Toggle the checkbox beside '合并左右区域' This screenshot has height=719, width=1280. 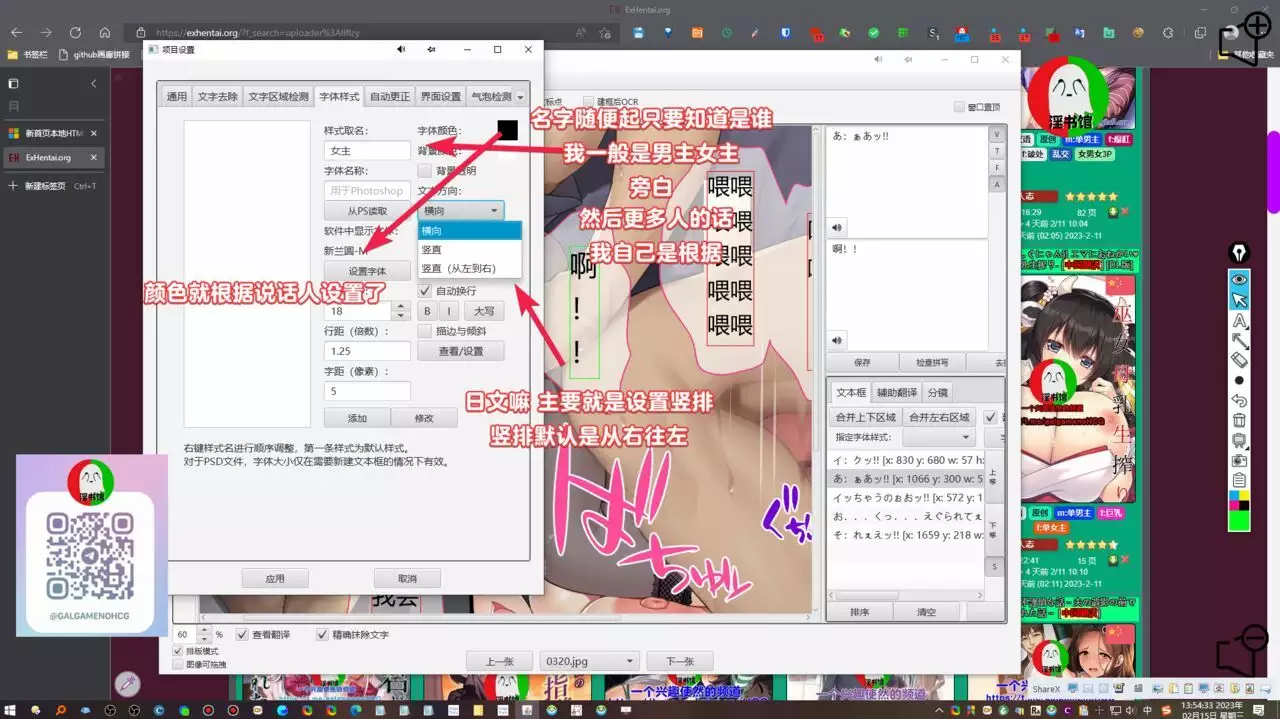point(991,417)
